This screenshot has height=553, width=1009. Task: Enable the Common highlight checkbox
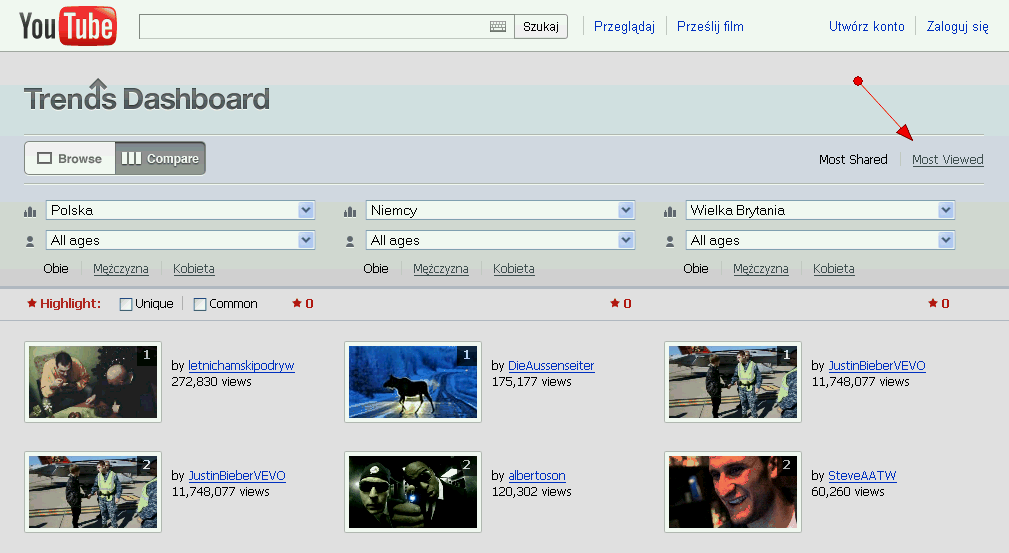(200, 304)
